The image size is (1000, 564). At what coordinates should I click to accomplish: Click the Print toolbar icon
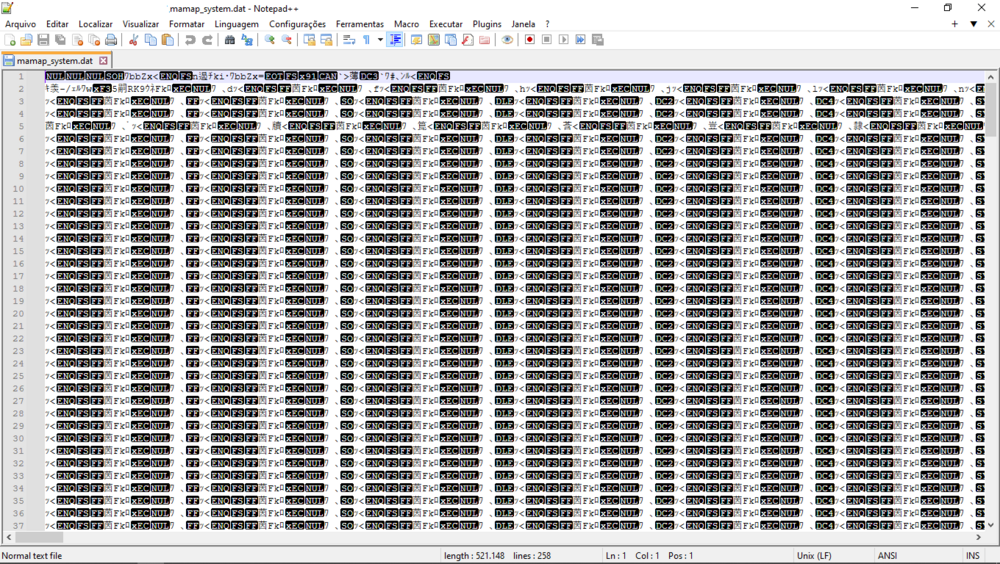pyautogui.click(x=111, y=40)
